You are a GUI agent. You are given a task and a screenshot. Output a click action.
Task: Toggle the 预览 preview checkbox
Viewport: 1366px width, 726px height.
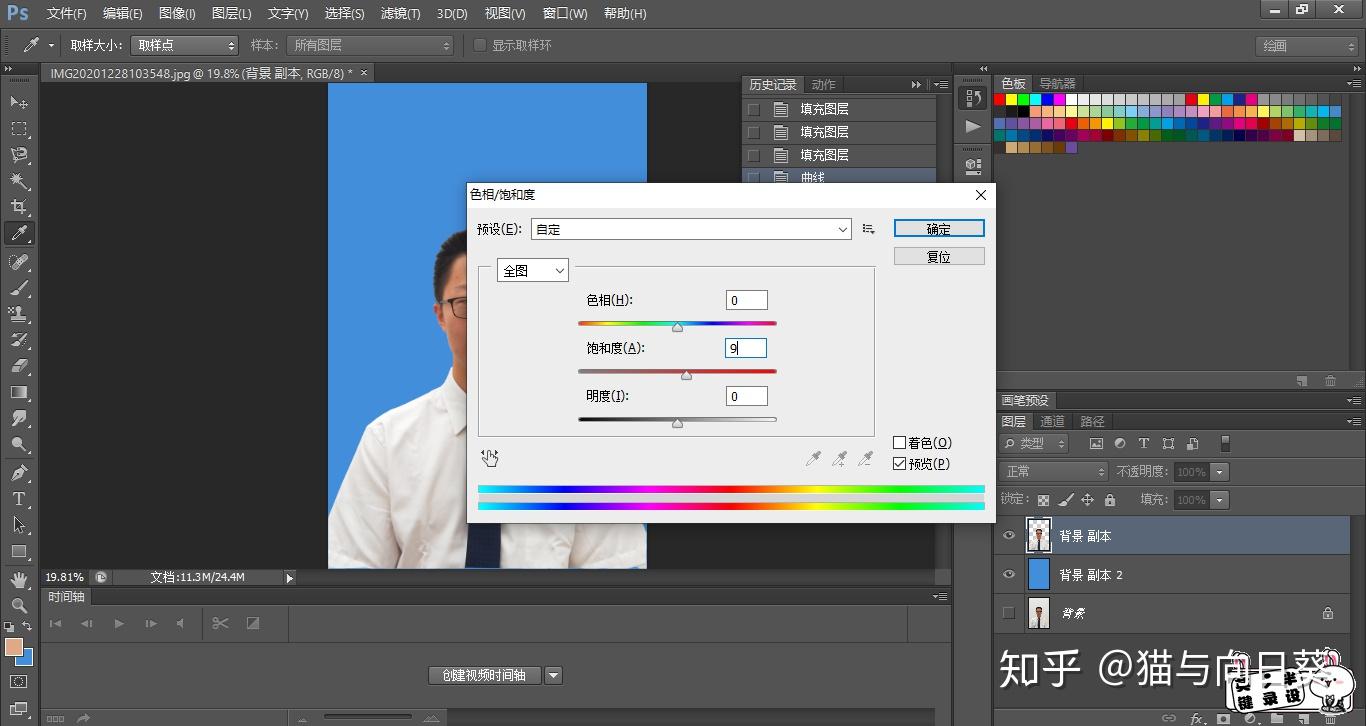pyautogui.click(x=899, y=464)
